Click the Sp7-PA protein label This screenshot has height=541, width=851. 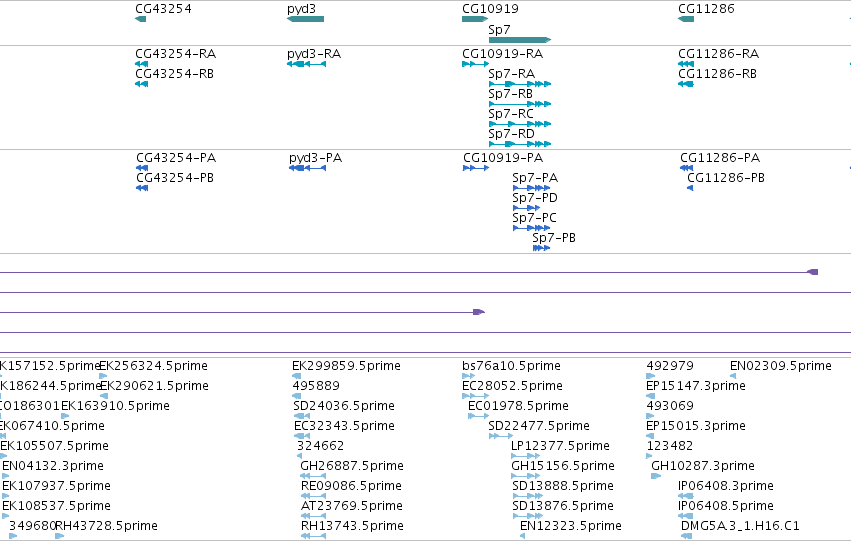pos(535,178)
